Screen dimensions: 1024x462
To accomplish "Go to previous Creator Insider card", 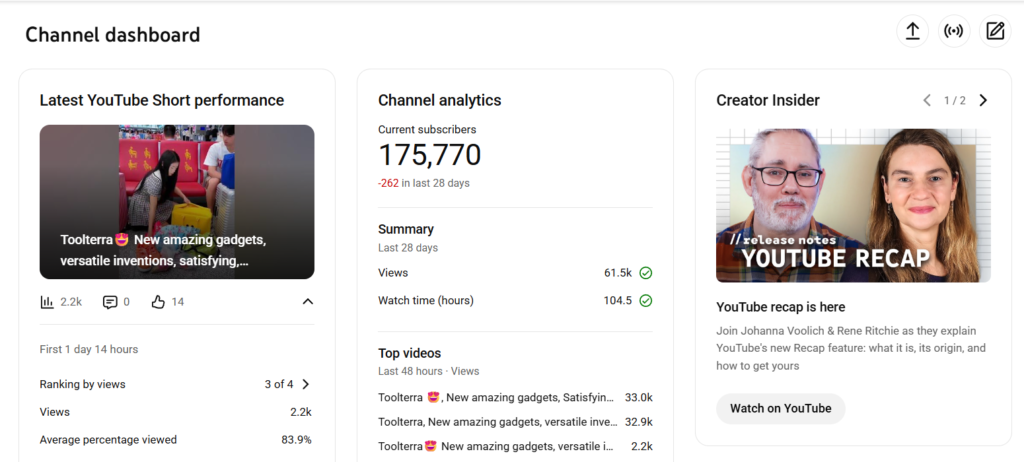I will coord(927,100).
